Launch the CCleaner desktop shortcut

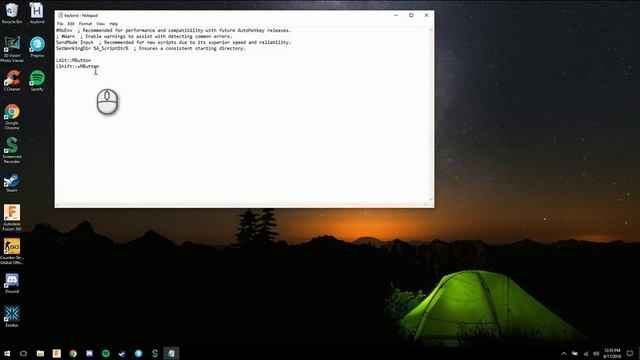pos(12,80)
